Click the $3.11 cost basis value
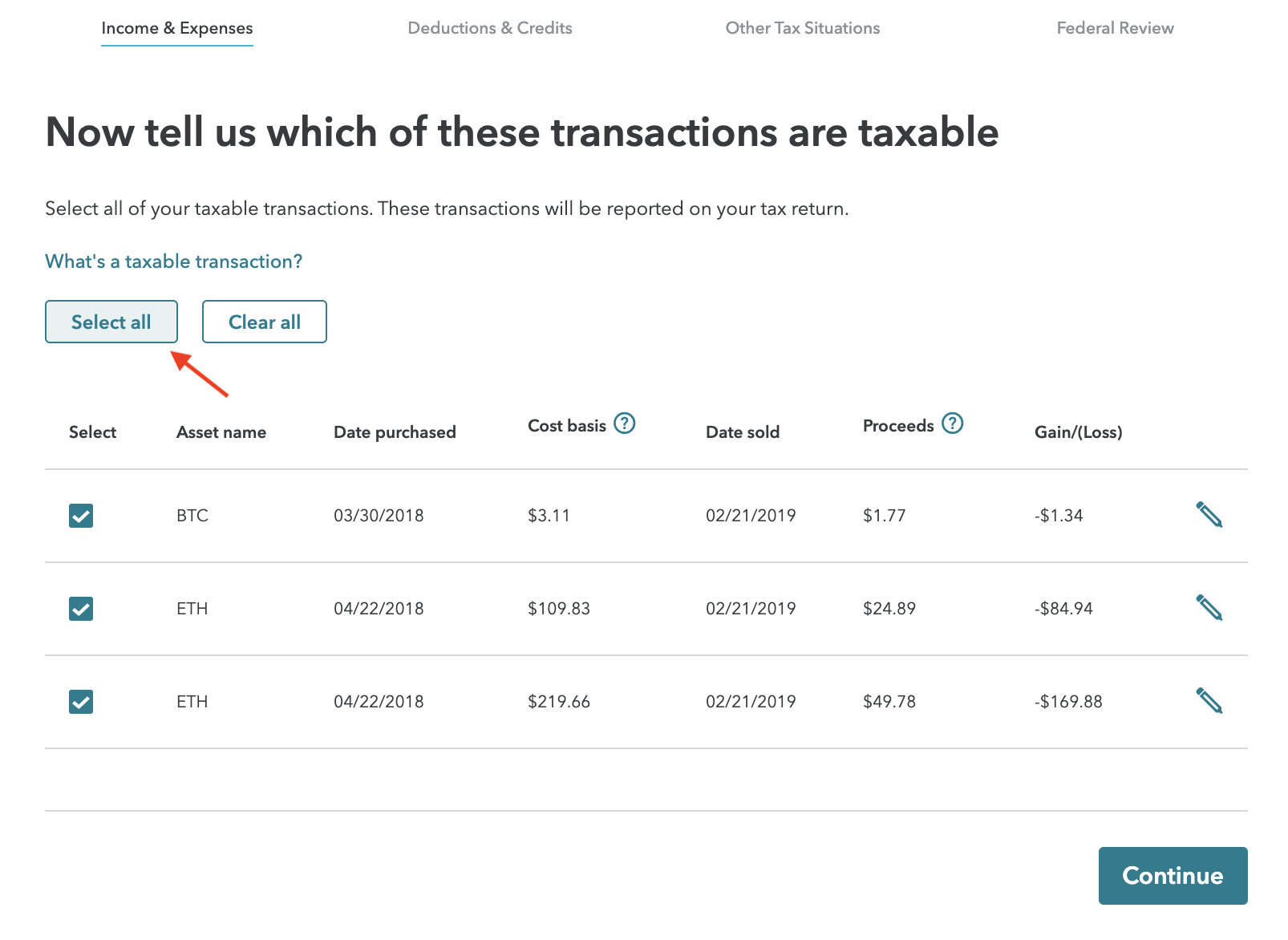Viewport: 1288px width, 940px height. [x=549, y=516]
